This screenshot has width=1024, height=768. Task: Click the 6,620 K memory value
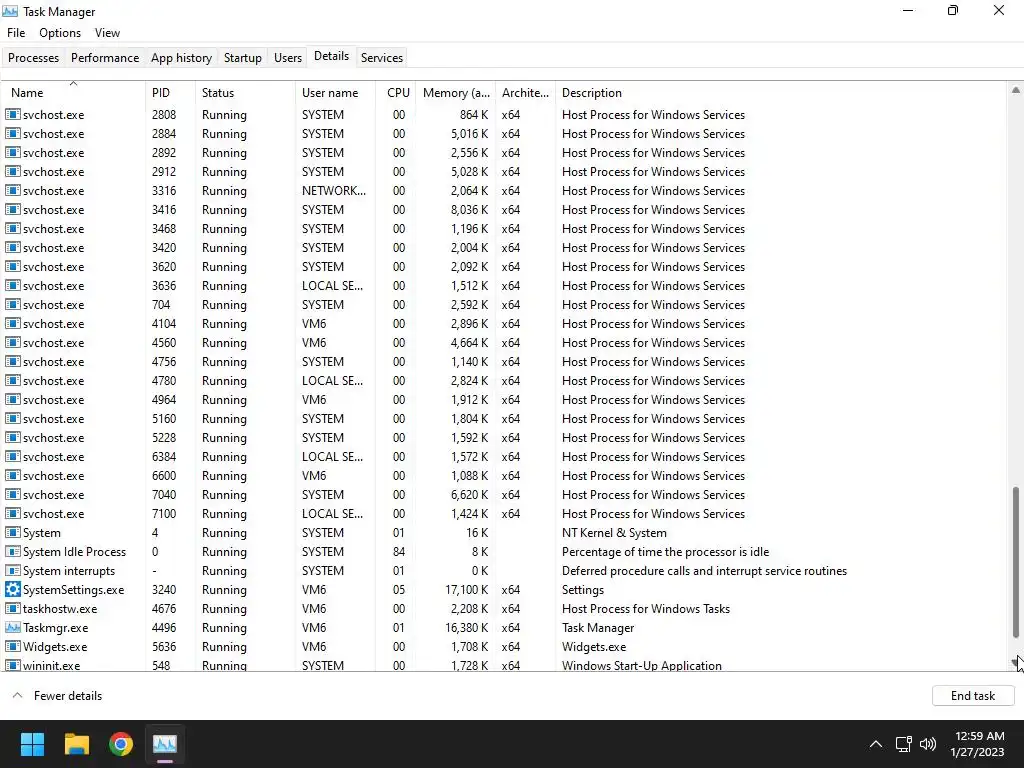(469, 494)
